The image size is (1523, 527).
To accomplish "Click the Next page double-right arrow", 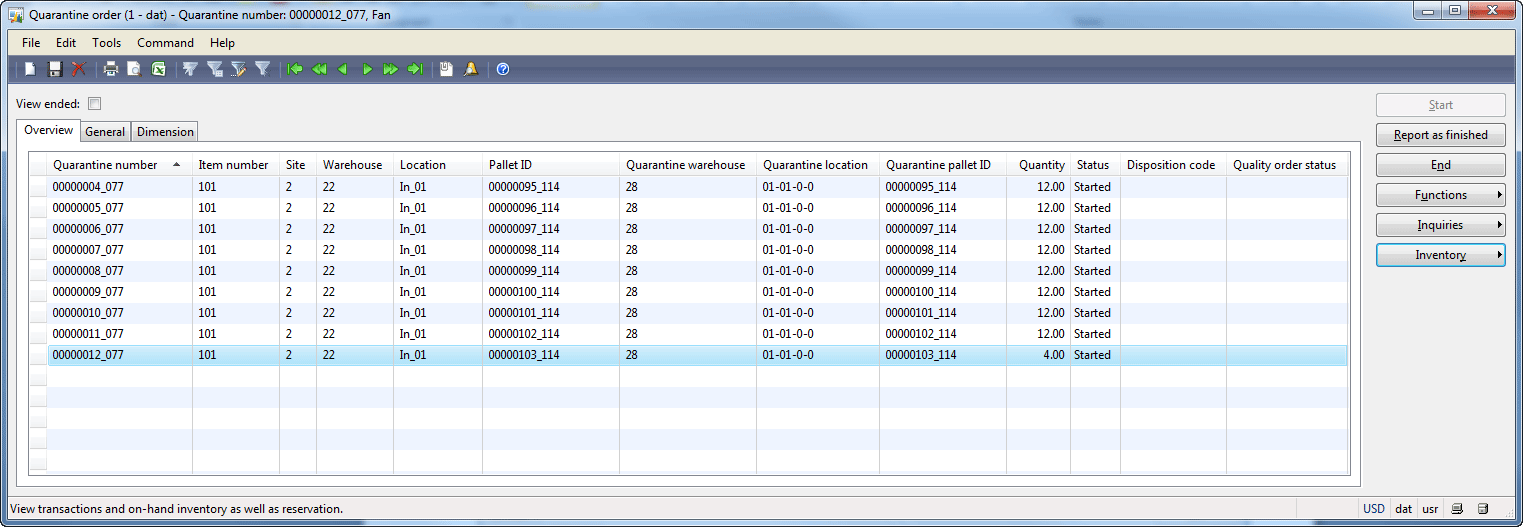I will (391, 69).
